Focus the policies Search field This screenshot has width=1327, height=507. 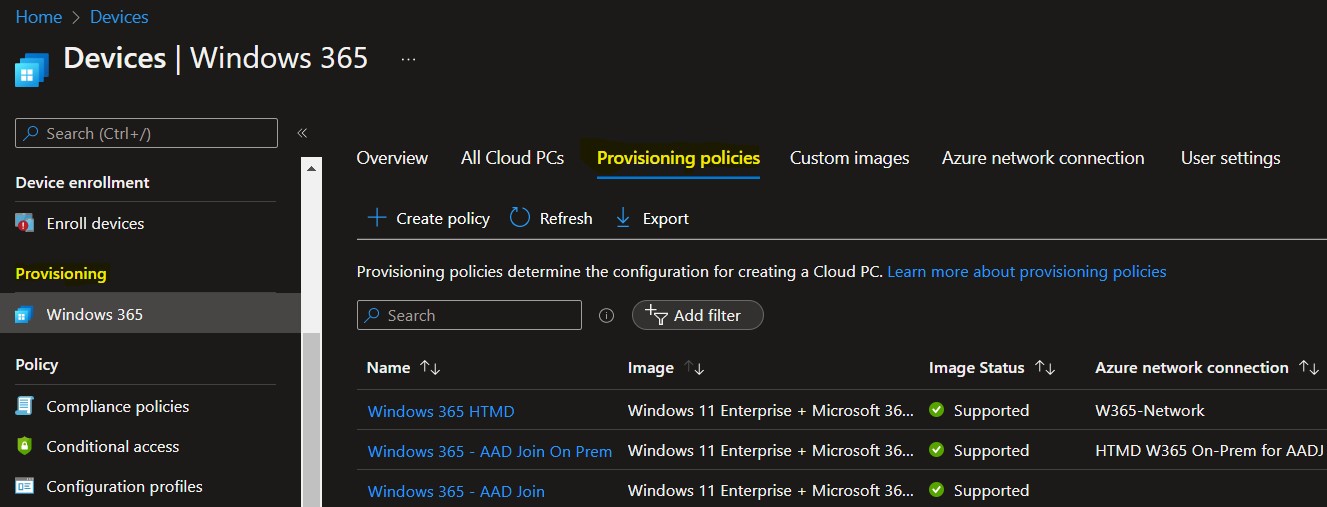[469, 315]
